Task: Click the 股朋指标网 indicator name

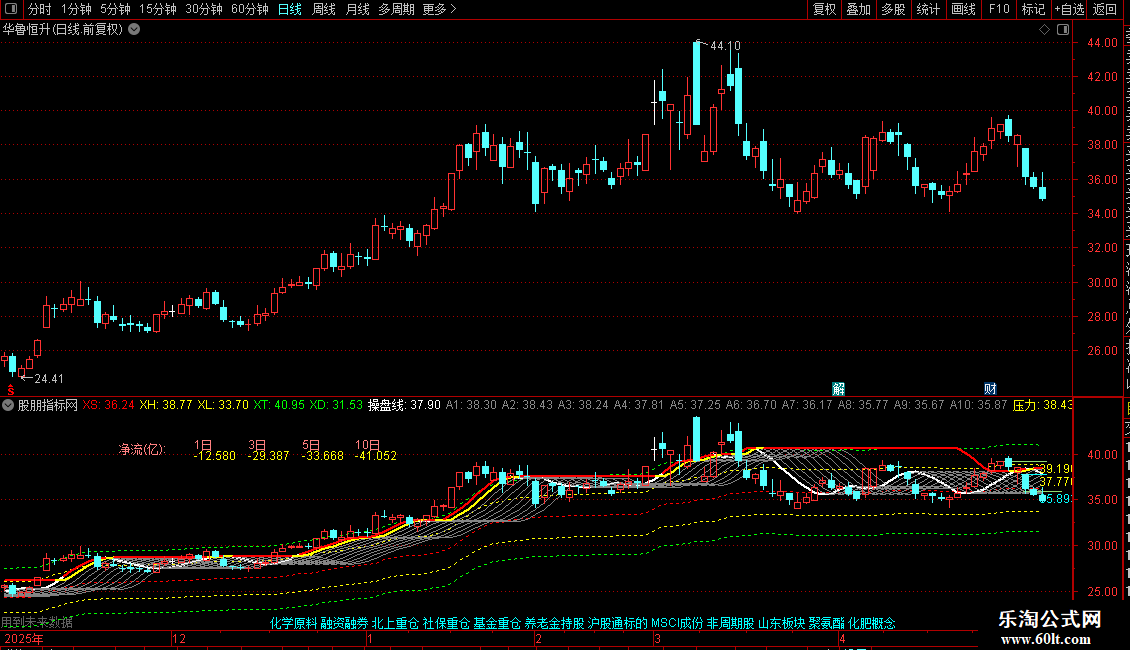Action: (x=48, y=405)
